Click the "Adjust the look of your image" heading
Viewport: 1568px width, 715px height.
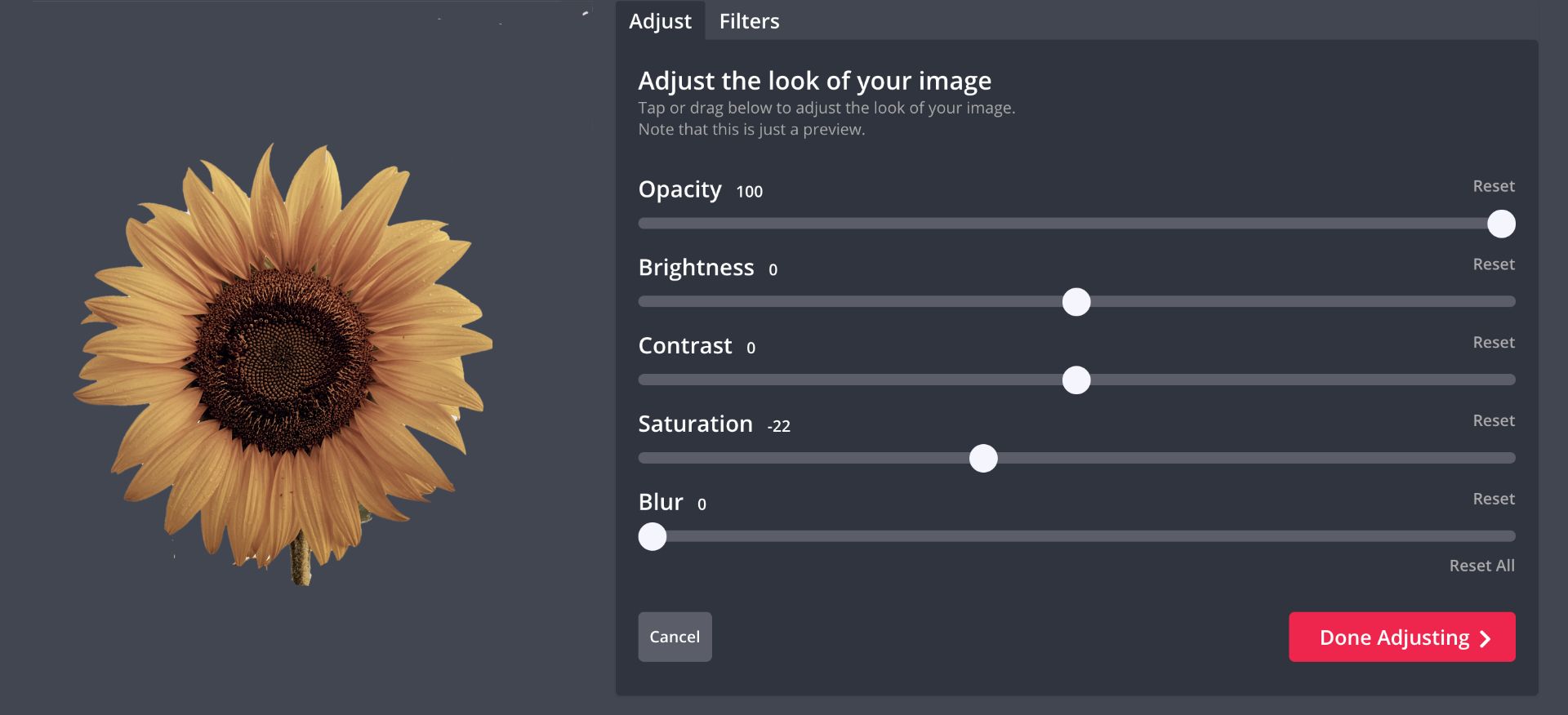pos(814,81)
